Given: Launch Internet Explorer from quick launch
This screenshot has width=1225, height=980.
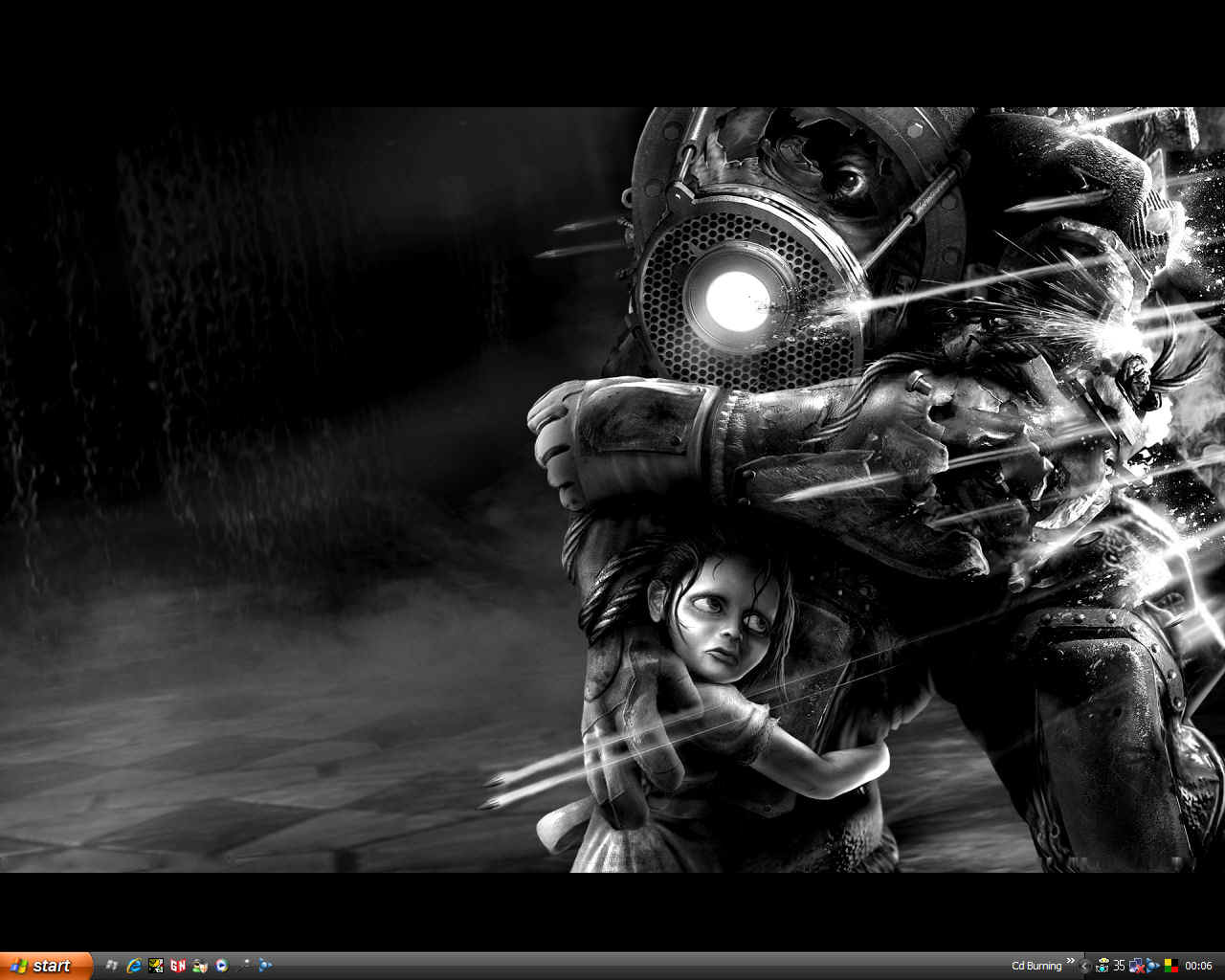Looking at the screenshot, I should coord(134,966).
